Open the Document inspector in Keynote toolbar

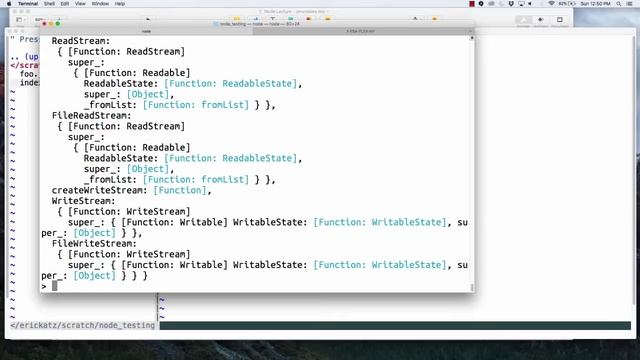tap(560, 20)
